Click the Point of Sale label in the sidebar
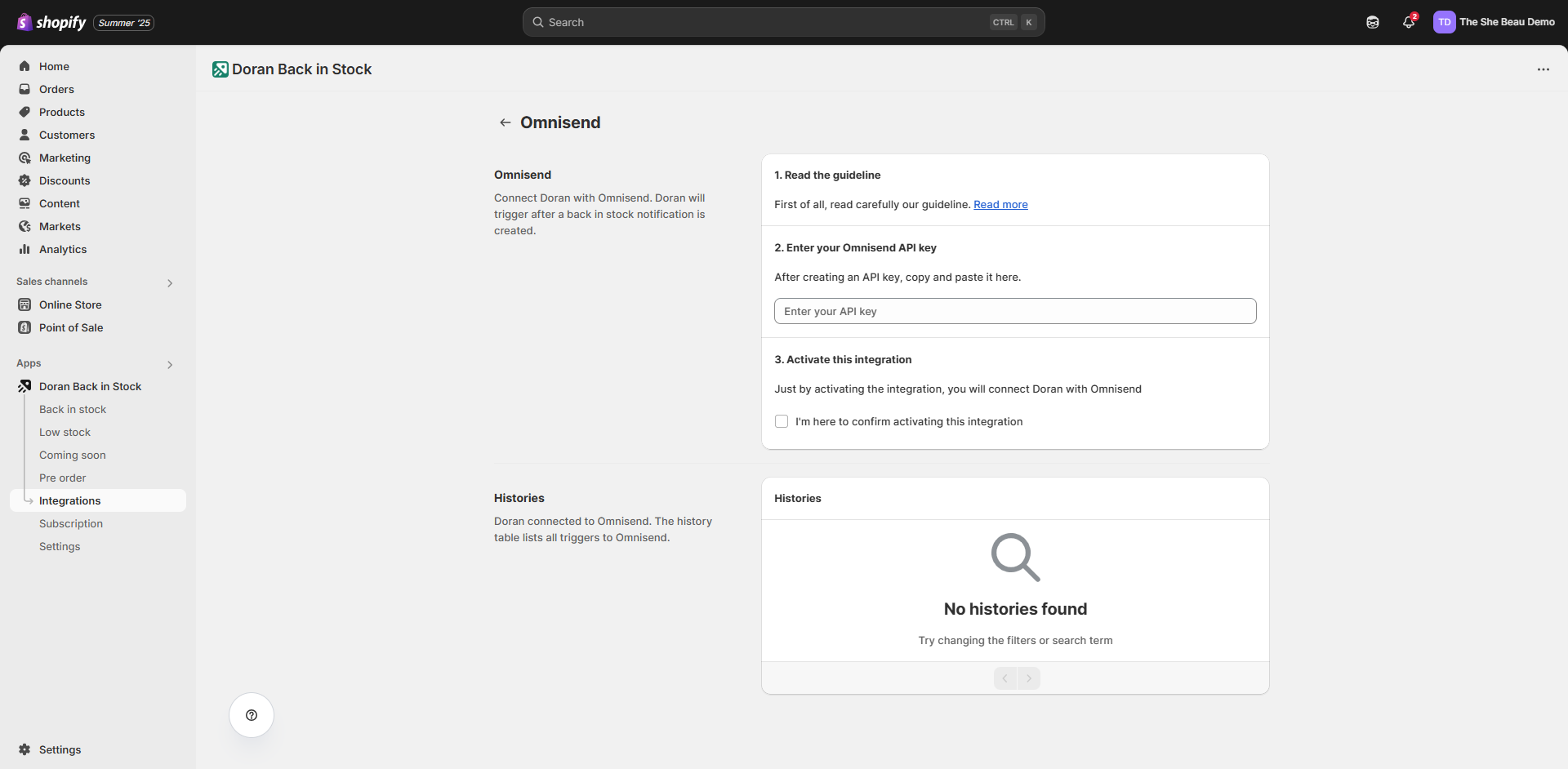The width and height of the screenshot is (1568, 769). [71, 327]
